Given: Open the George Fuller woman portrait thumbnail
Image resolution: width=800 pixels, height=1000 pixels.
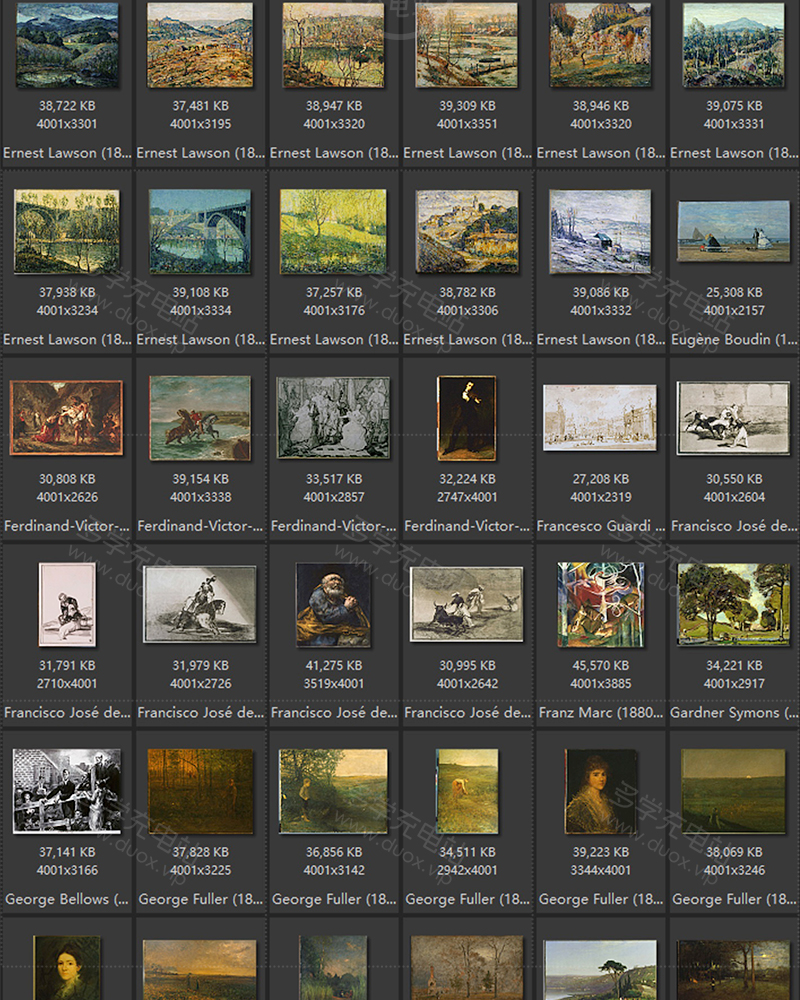Looking at the screenshot, I should [600, 791].
